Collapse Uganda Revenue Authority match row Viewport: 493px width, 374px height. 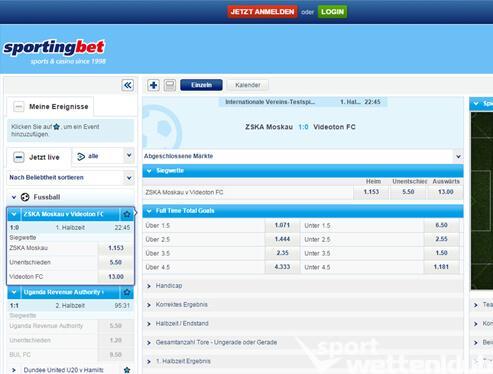pos(14,292)
